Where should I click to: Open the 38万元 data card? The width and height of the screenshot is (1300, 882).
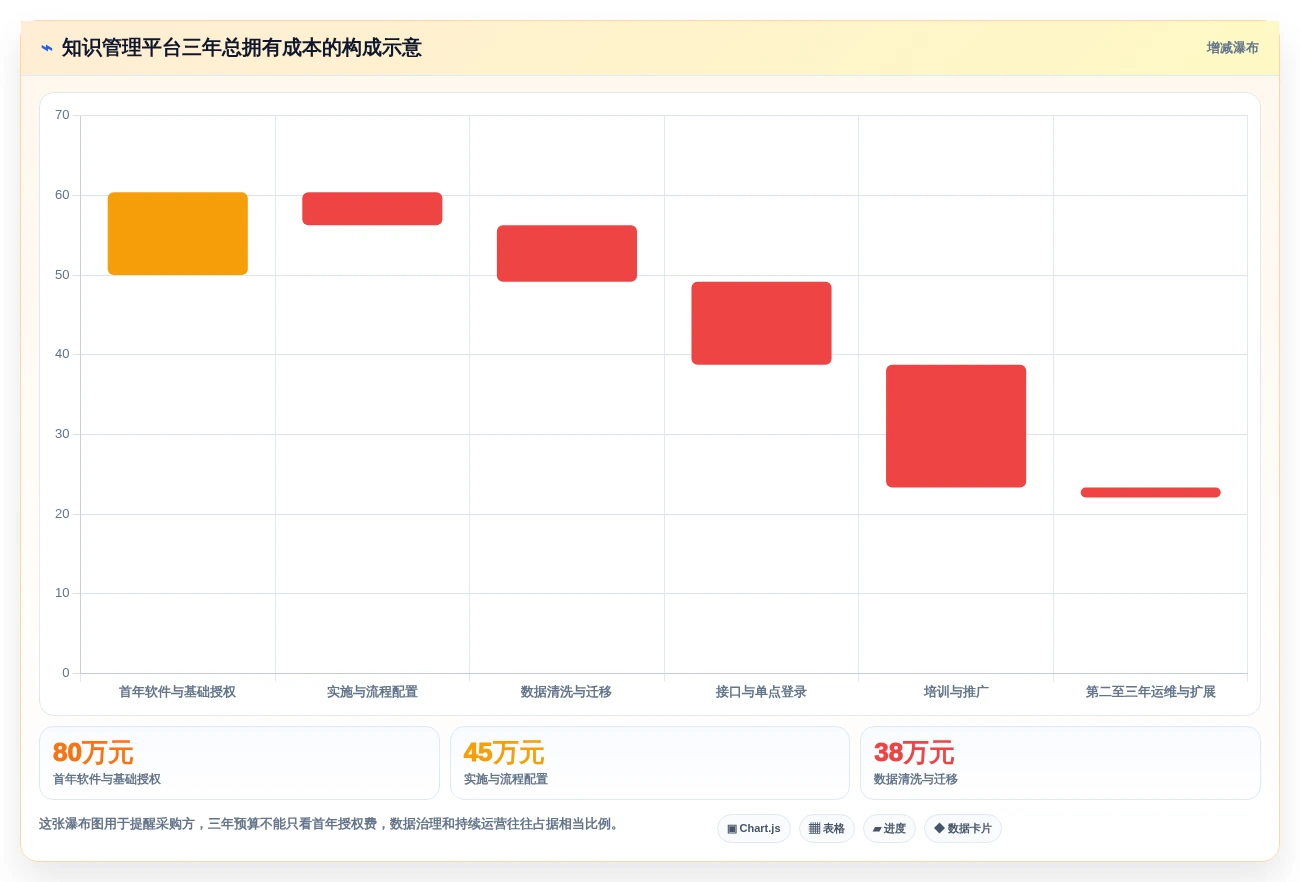click(1060, 763)
